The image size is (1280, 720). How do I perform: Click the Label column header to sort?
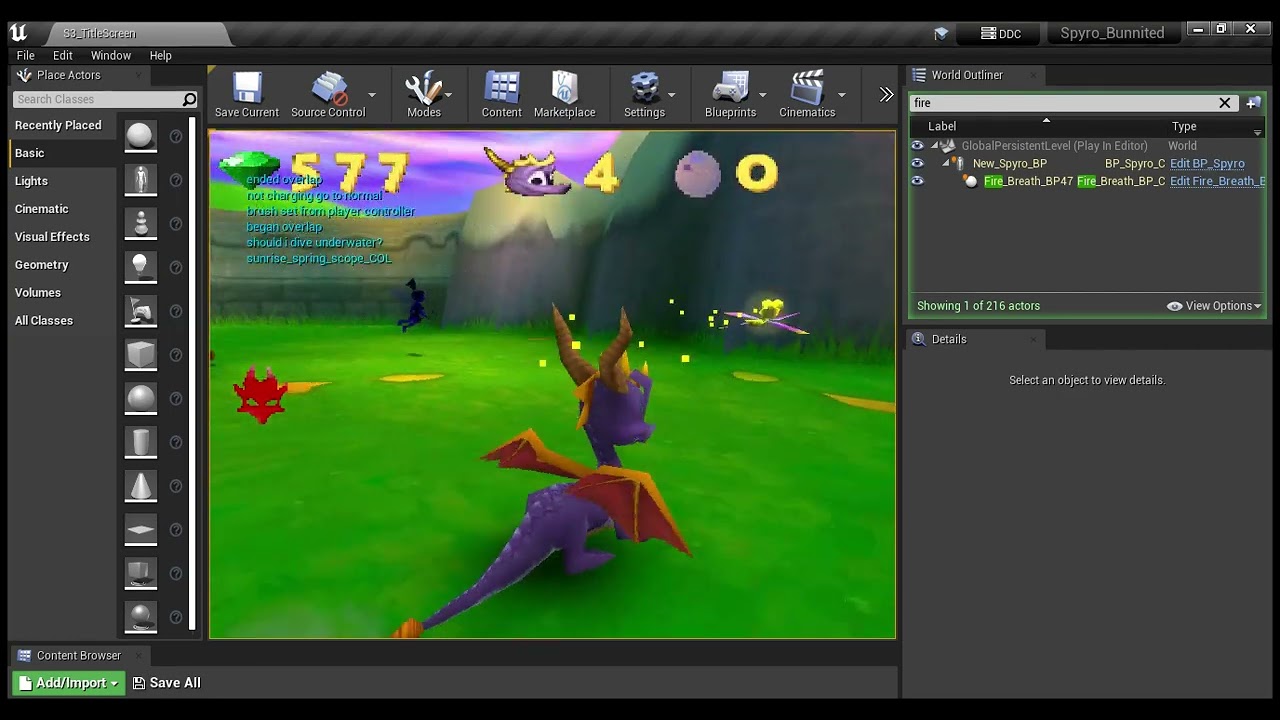tap(942, 127)
